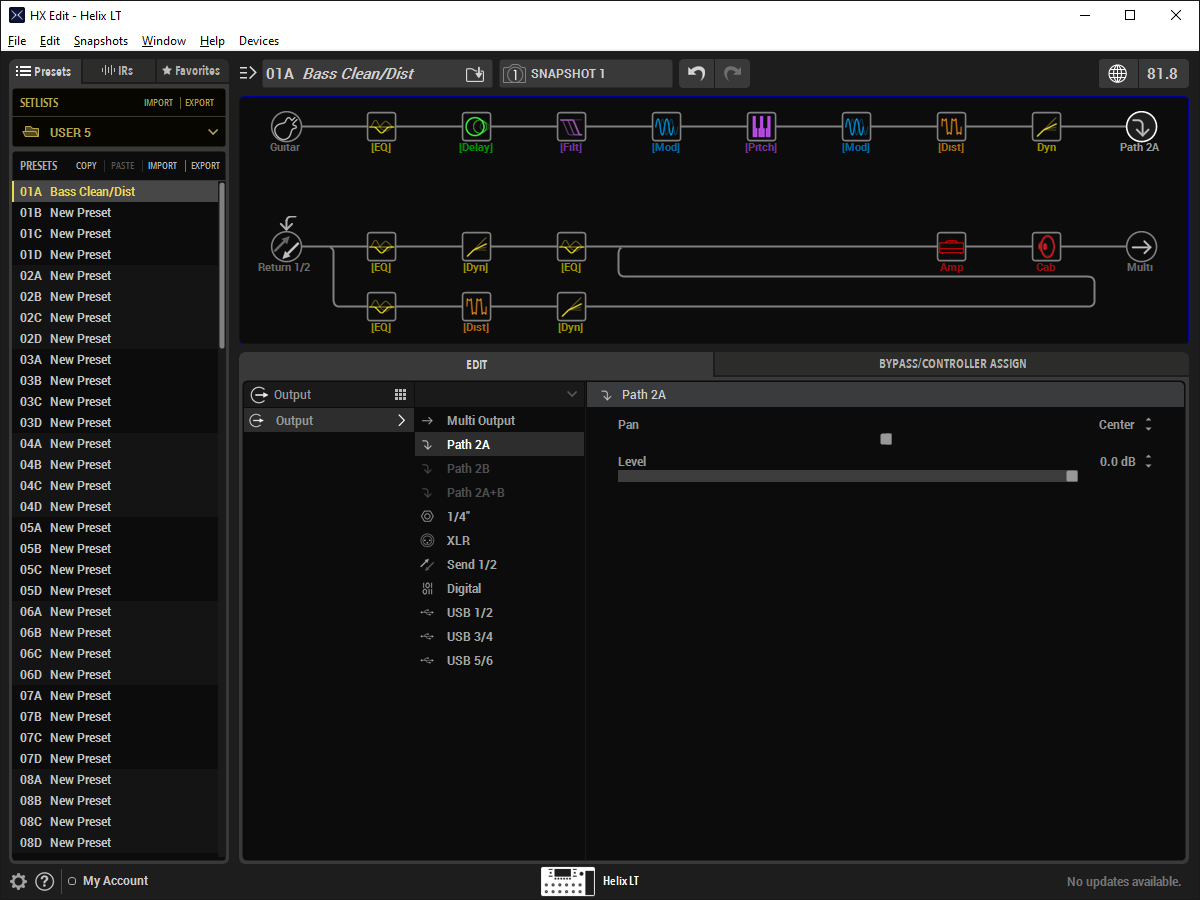Click Presets COPY button

pos(87,166)
